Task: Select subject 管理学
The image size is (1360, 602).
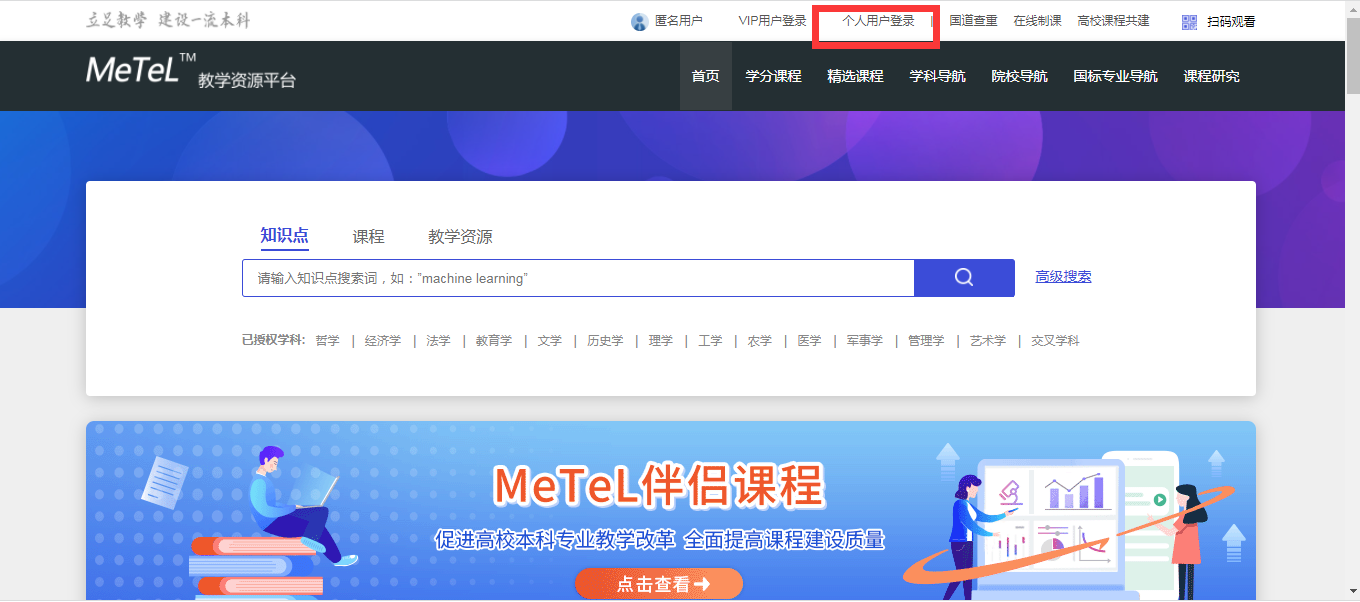Action: tap(926, 341)
